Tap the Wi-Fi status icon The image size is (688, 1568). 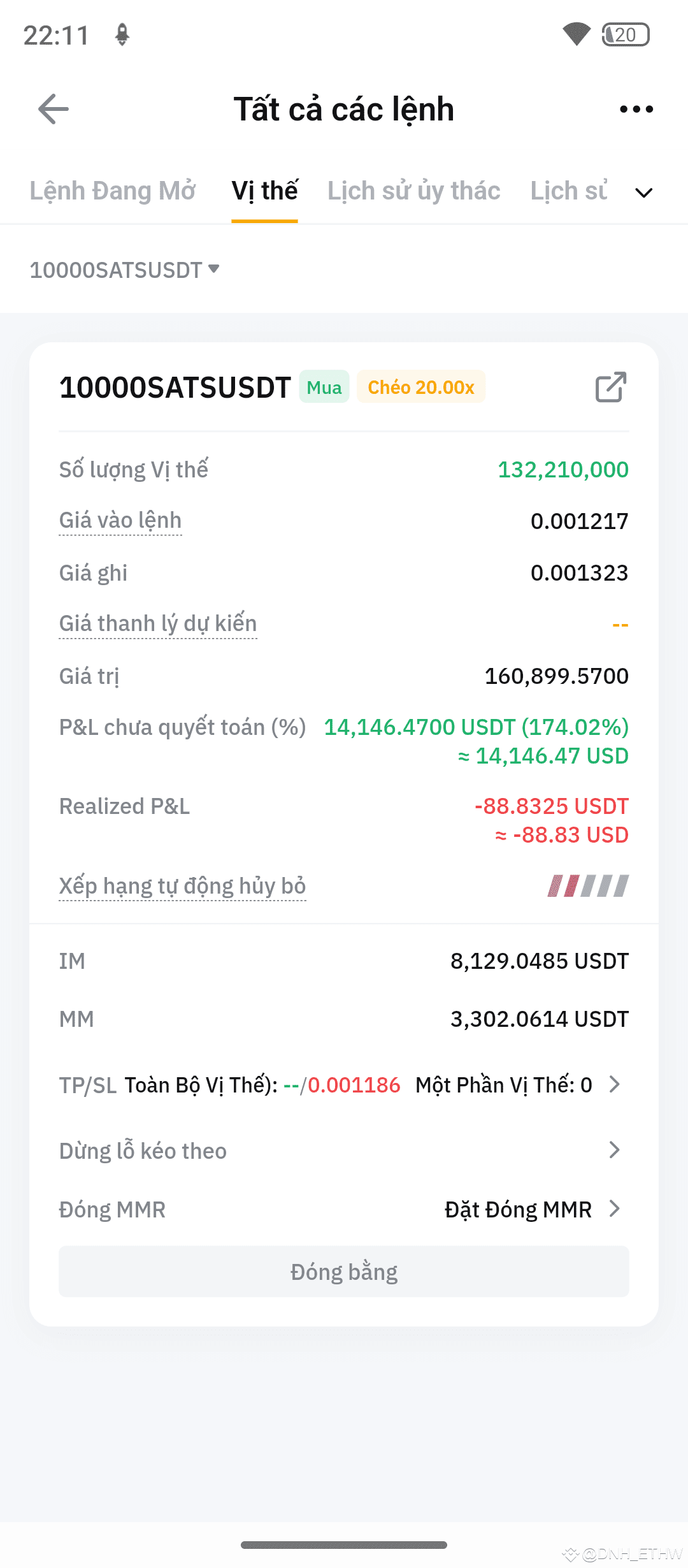tap(577, 34)
